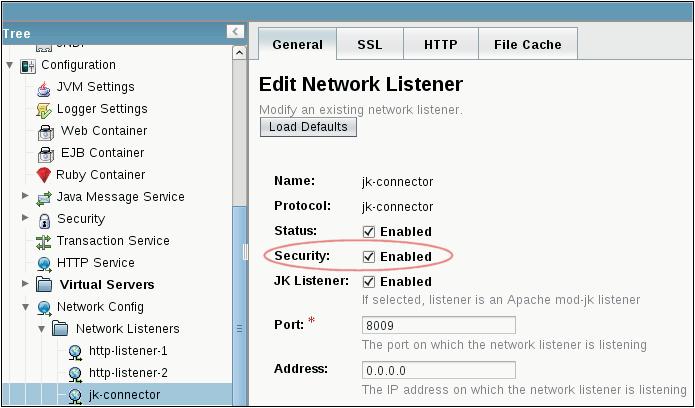Expand the Java Message Service node
The image size is (695, 408).
[25, 197]
